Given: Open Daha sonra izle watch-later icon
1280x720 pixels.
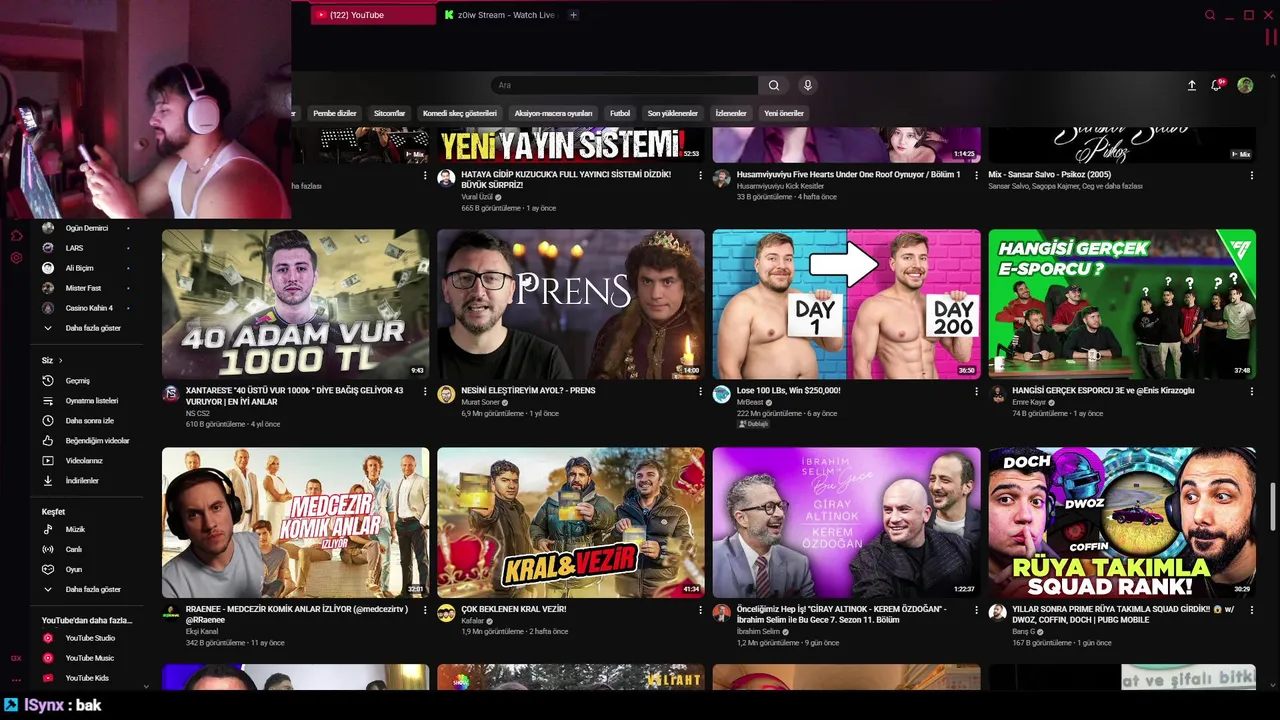Looking at the screenshot, I should pos(47,421).
